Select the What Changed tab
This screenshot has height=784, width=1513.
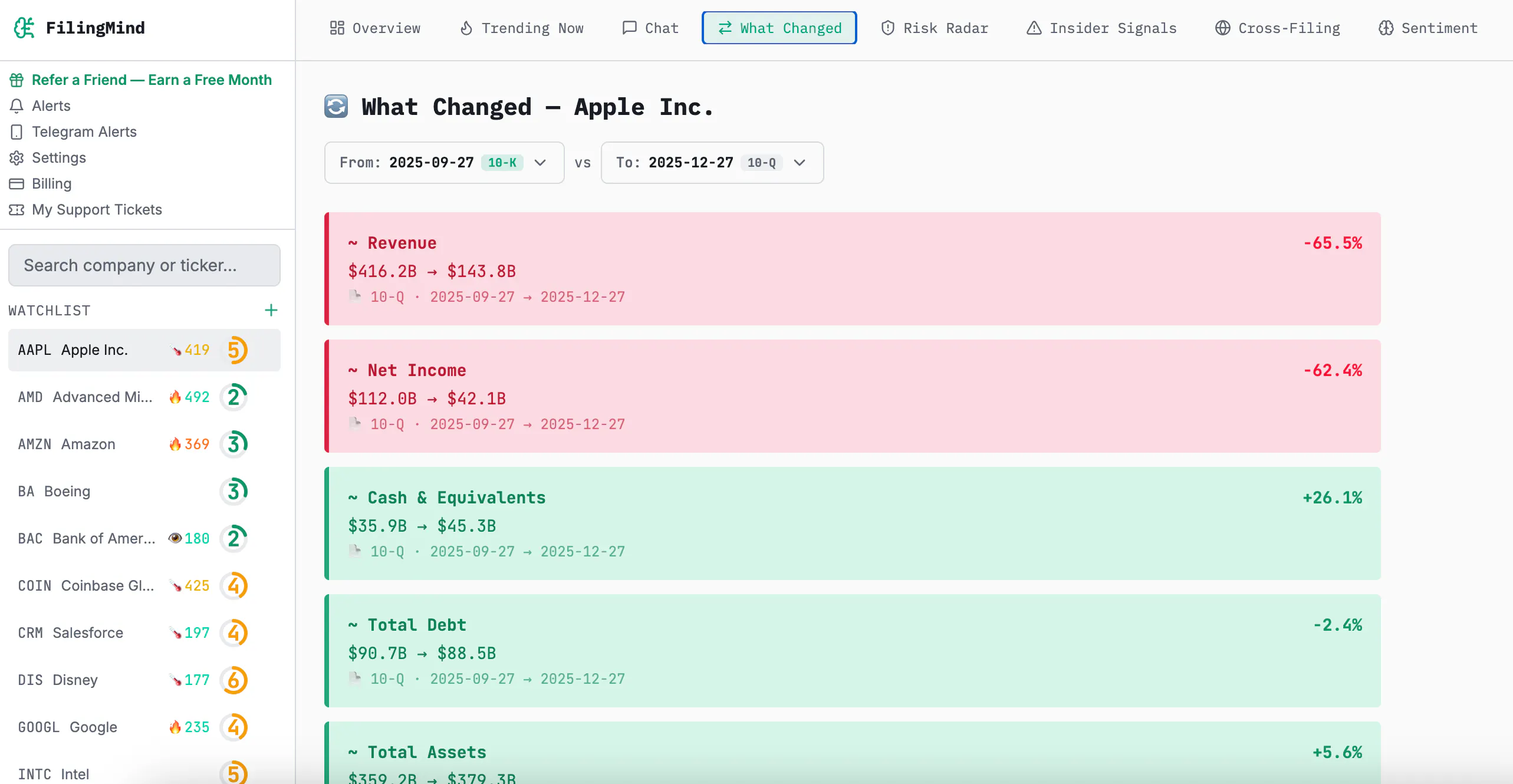779,28
